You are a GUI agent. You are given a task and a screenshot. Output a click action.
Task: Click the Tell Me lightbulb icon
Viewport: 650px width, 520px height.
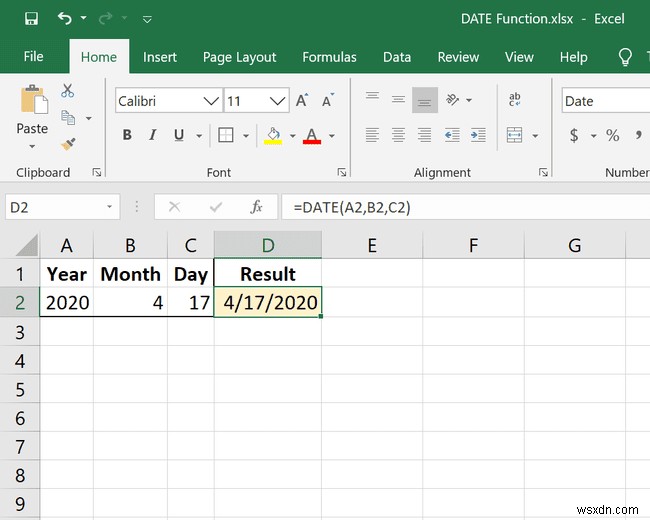pos(625,57)
